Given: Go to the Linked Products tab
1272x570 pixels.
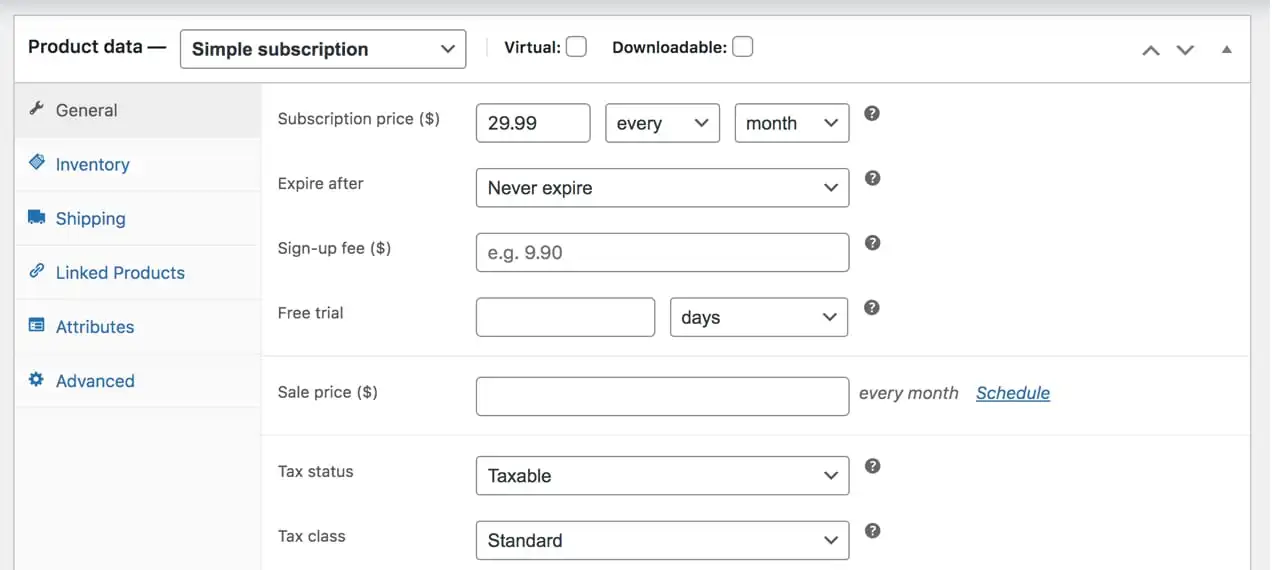Looking at the screenshot, I should click(x=120, y=273).
